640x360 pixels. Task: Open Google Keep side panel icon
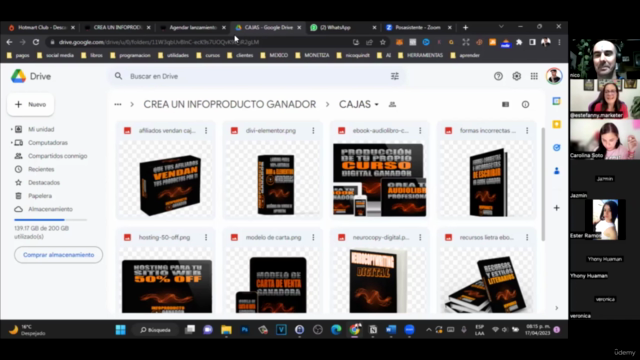556,124
